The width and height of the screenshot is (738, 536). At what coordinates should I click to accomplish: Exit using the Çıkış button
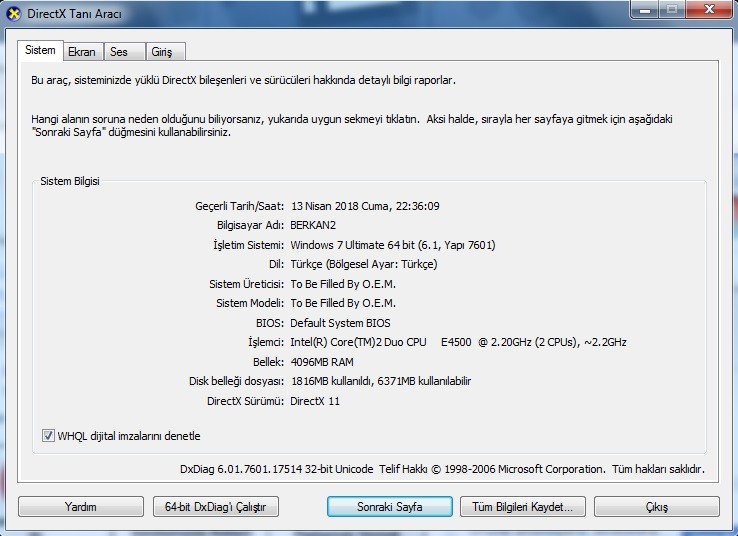[x=656, y=507]
